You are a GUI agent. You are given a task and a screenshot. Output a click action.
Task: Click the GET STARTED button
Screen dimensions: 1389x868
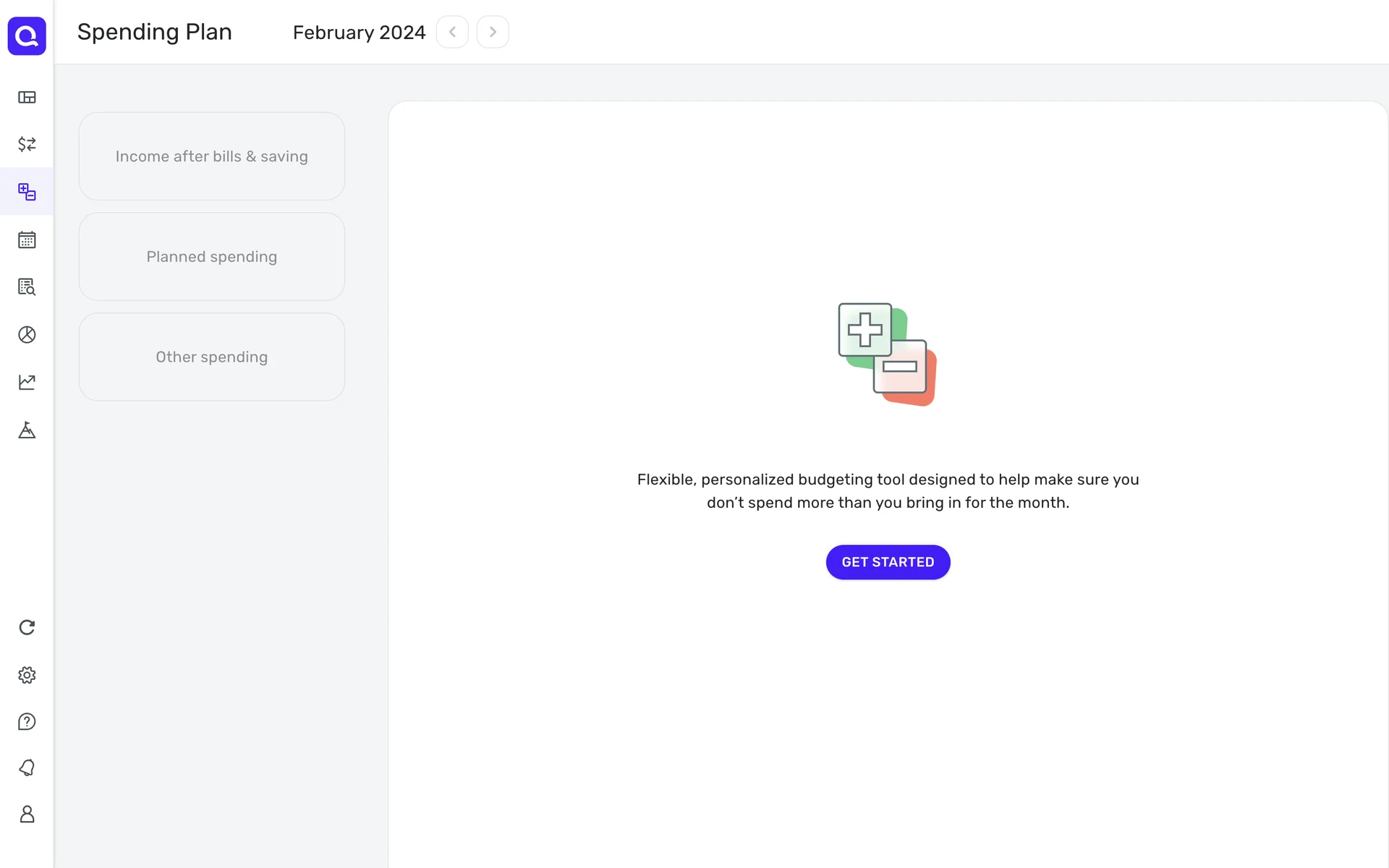(x=888, y=562)
